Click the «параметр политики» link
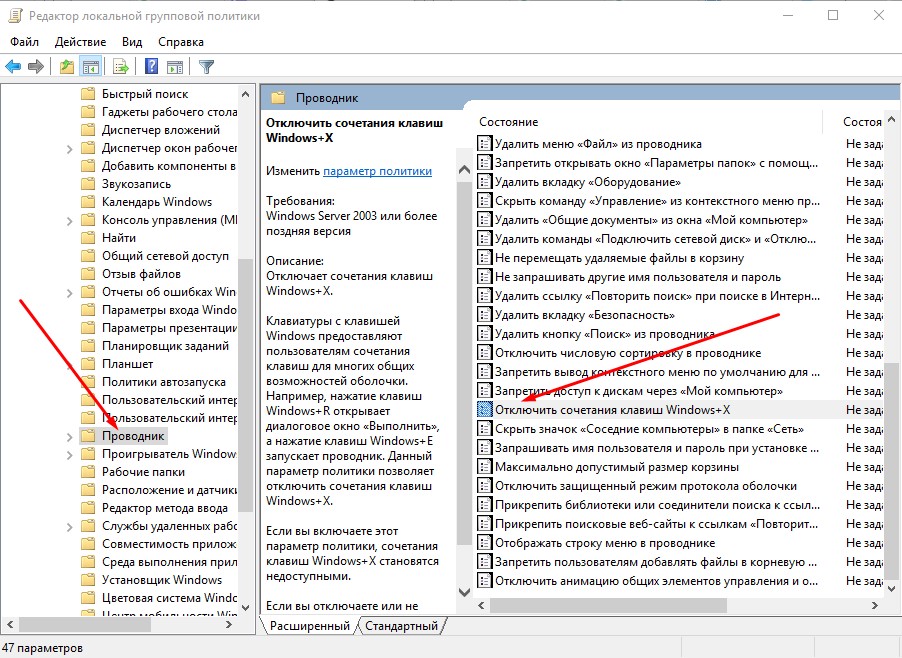902x658 pixels. 377,171
